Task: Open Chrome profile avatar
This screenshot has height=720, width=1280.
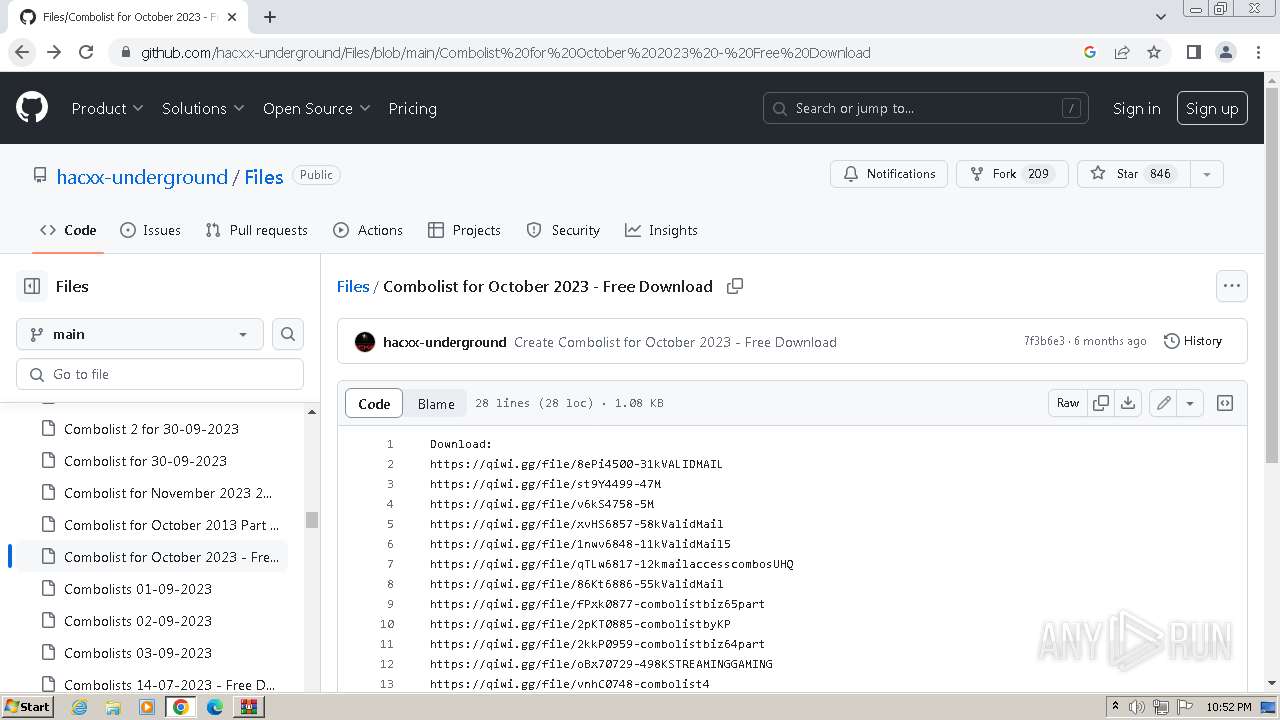Action: (1225, 52)
